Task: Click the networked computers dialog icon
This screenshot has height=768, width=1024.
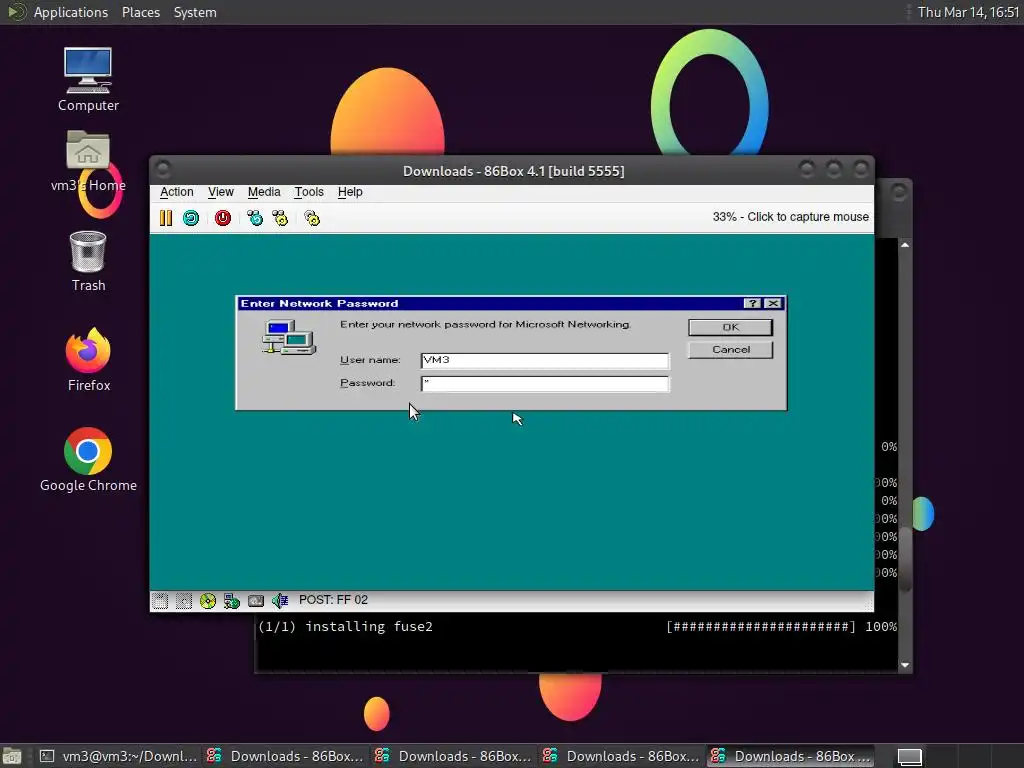Action: pyautogui.click(x=289, y=337)
